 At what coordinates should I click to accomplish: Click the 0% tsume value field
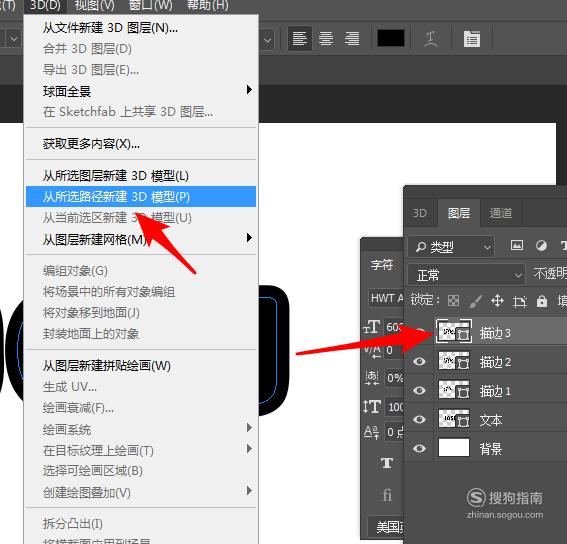point(394,378)
